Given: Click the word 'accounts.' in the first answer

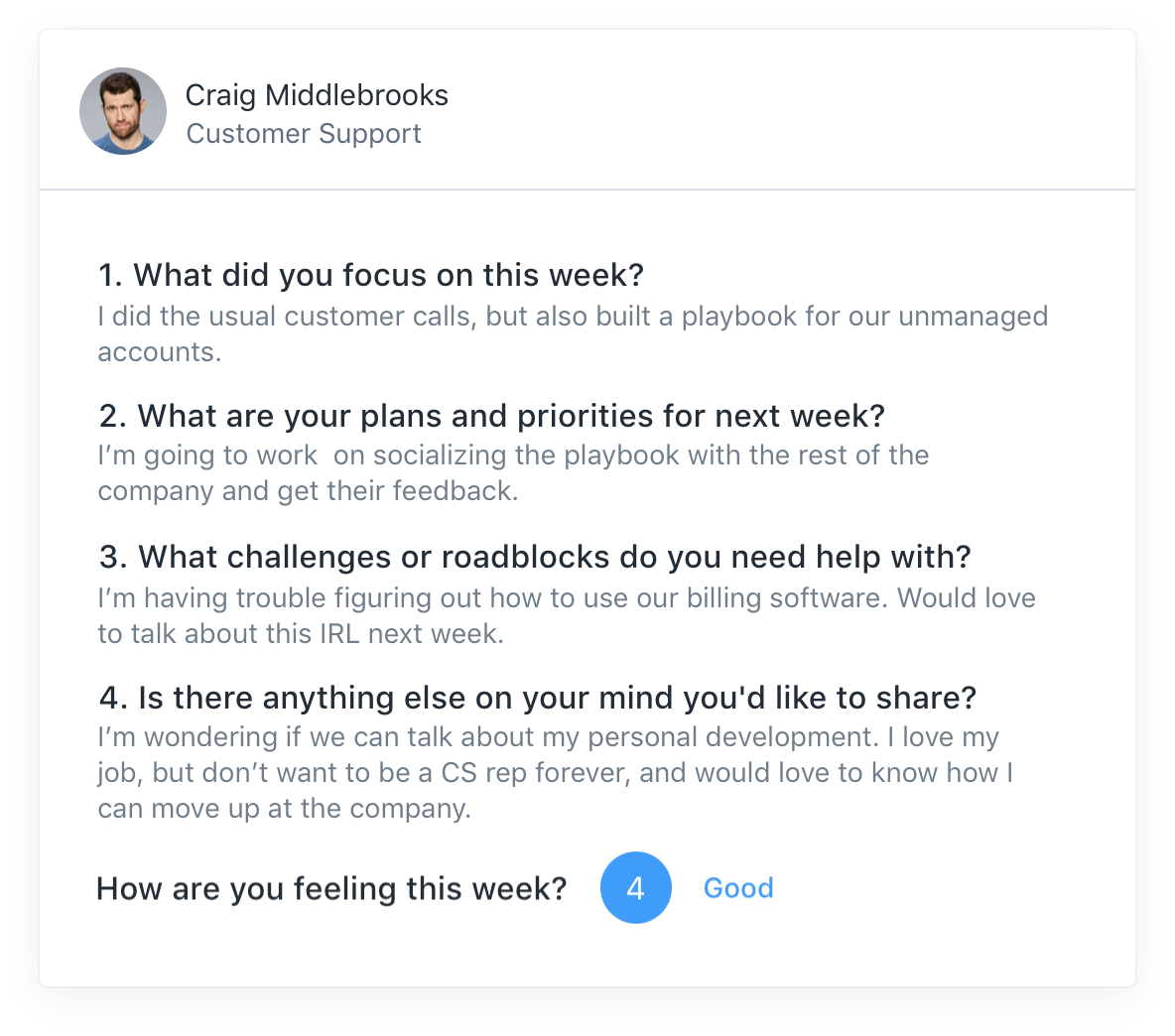Looking at the screenshot, I should [160, 352].
